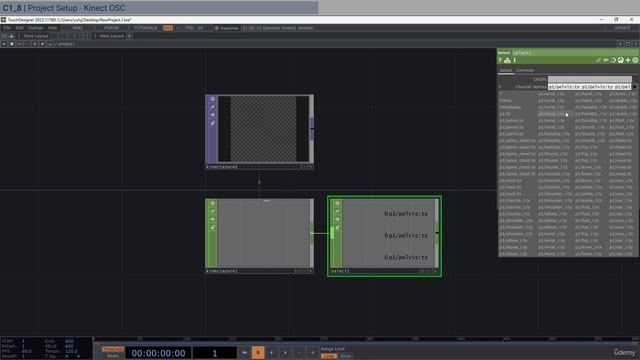Switch to the Common parameter tab
Screen dimensions: 640x360
pos(524,70)
